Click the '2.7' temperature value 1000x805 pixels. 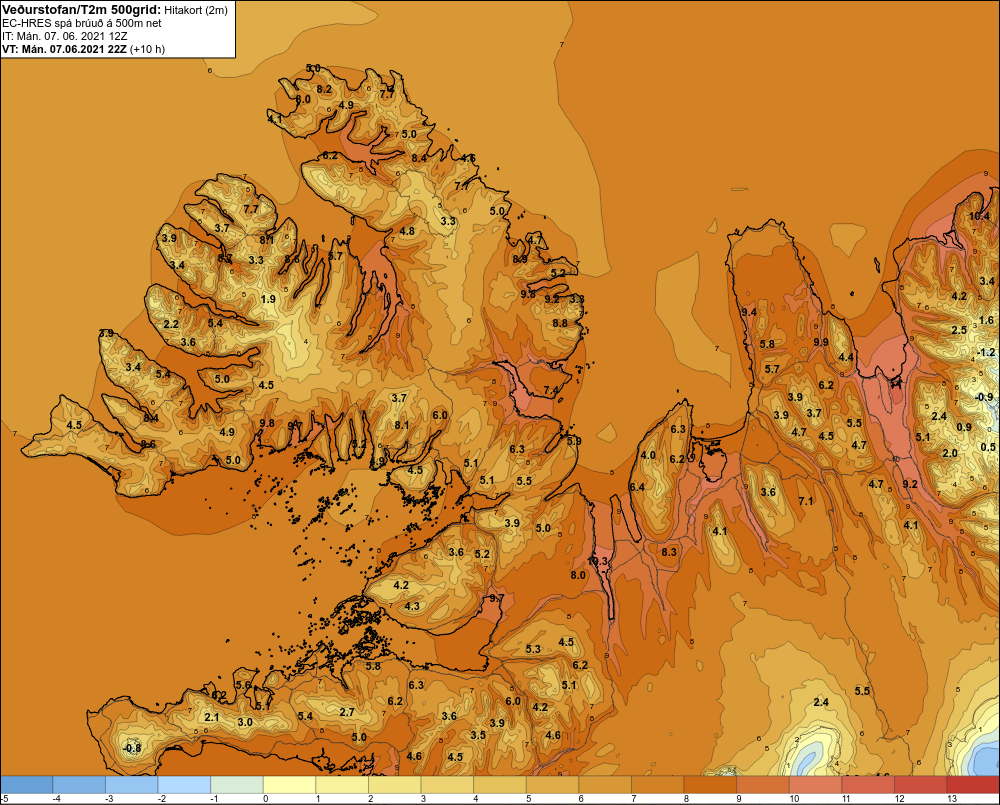click(x=347, y=713)
